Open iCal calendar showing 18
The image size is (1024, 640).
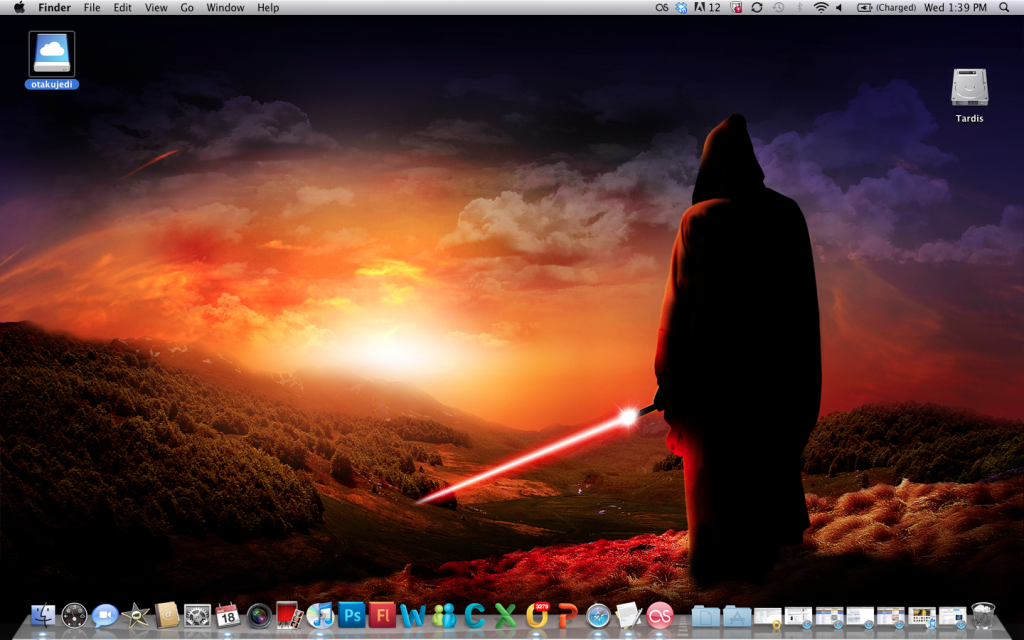pos(227,615)
